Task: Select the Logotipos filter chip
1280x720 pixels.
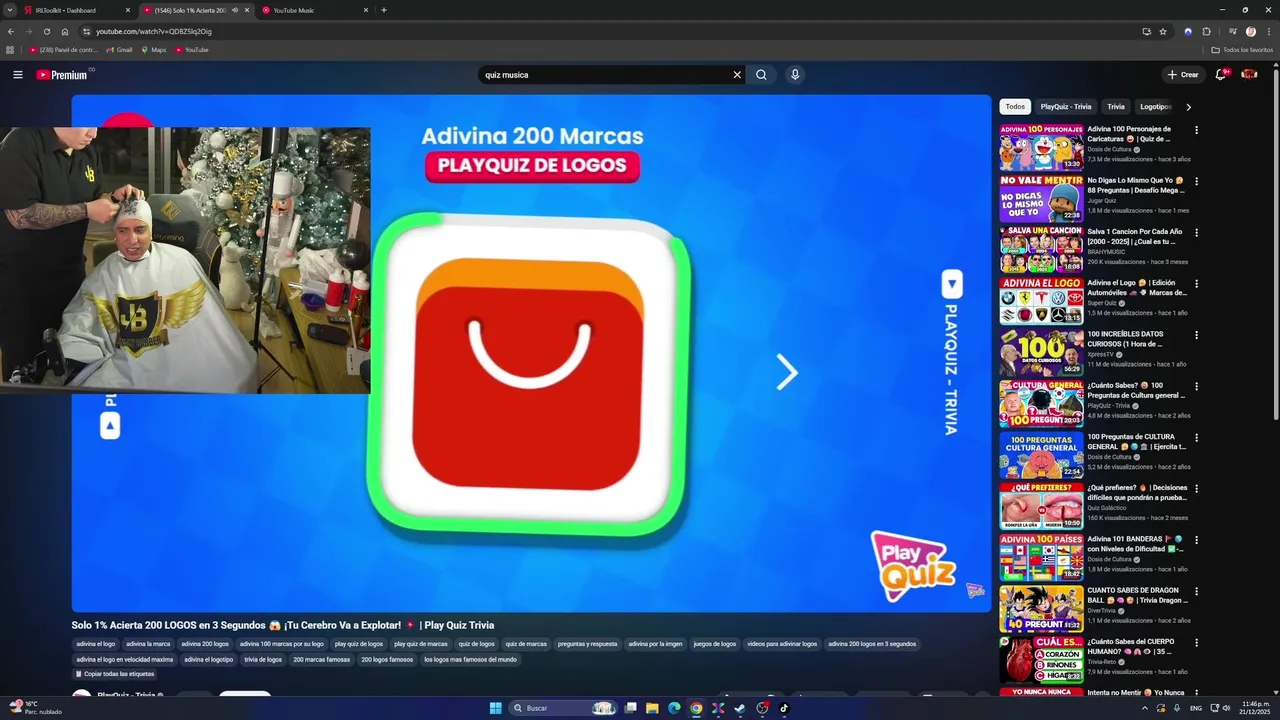Action: [x=1155, y=107]
